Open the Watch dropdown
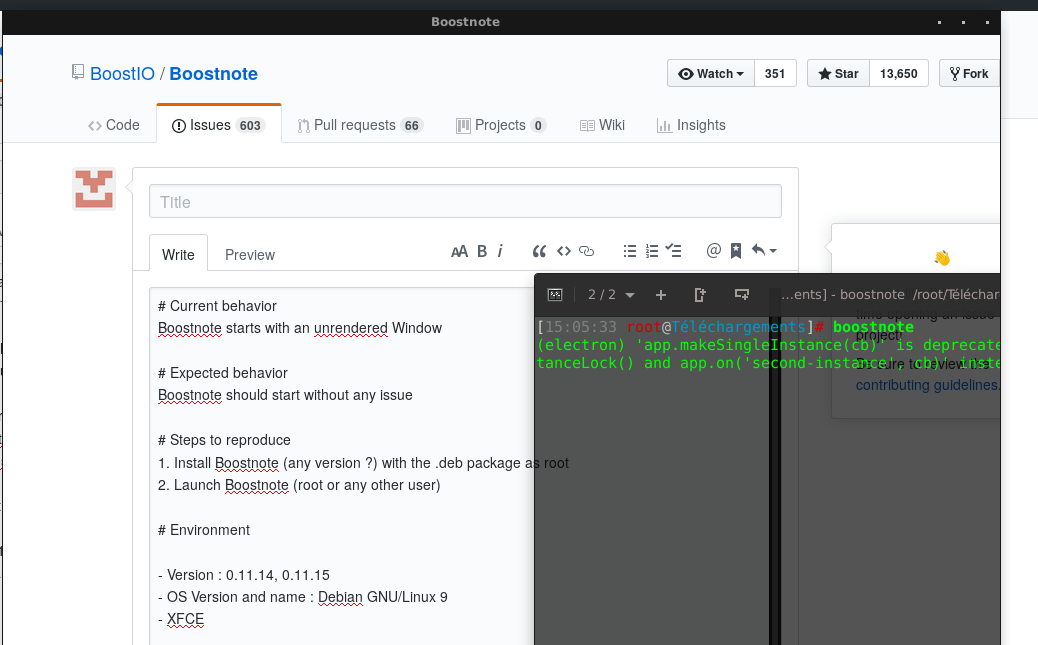This screenshot has width=1038, height=645. pos(710,73)
